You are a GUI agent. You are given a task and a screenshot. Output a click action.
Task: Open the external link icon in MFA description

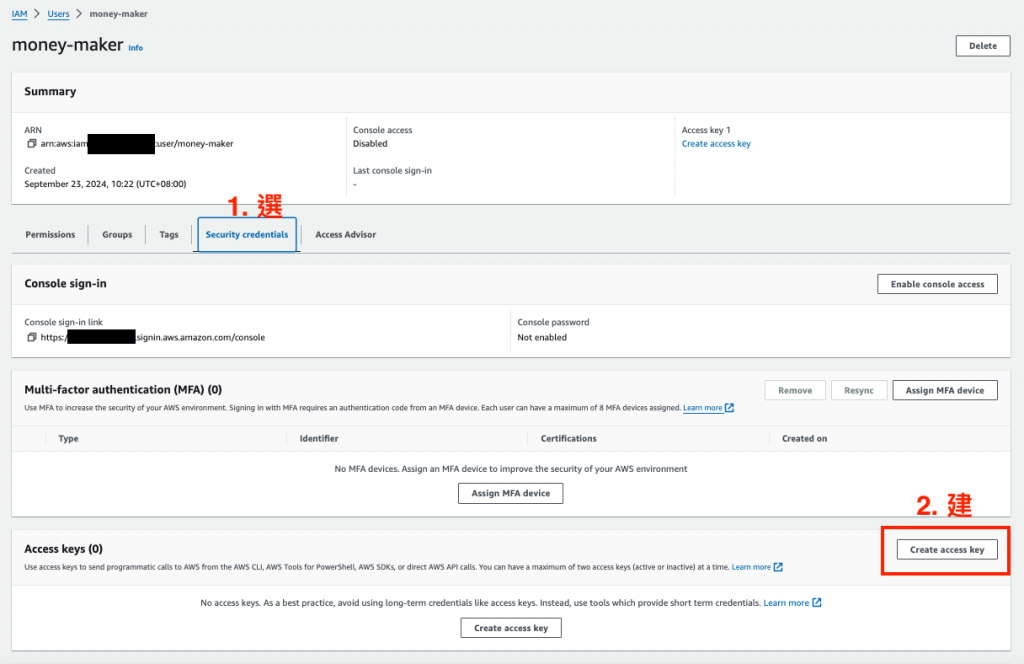[729, 408]
